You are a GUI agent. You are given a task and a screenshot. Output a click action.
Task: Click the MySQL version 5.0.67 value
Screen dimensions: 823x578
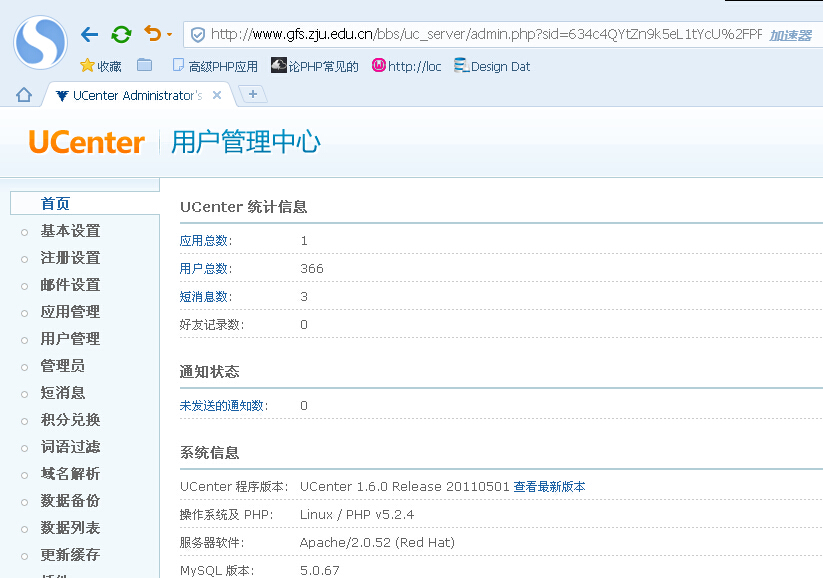pos(320,570)
